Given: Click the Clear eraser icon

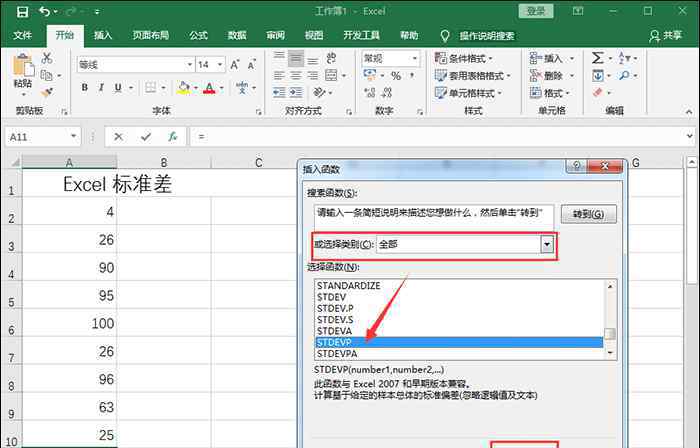Looking at the screenshot, I should pos(598,92).
